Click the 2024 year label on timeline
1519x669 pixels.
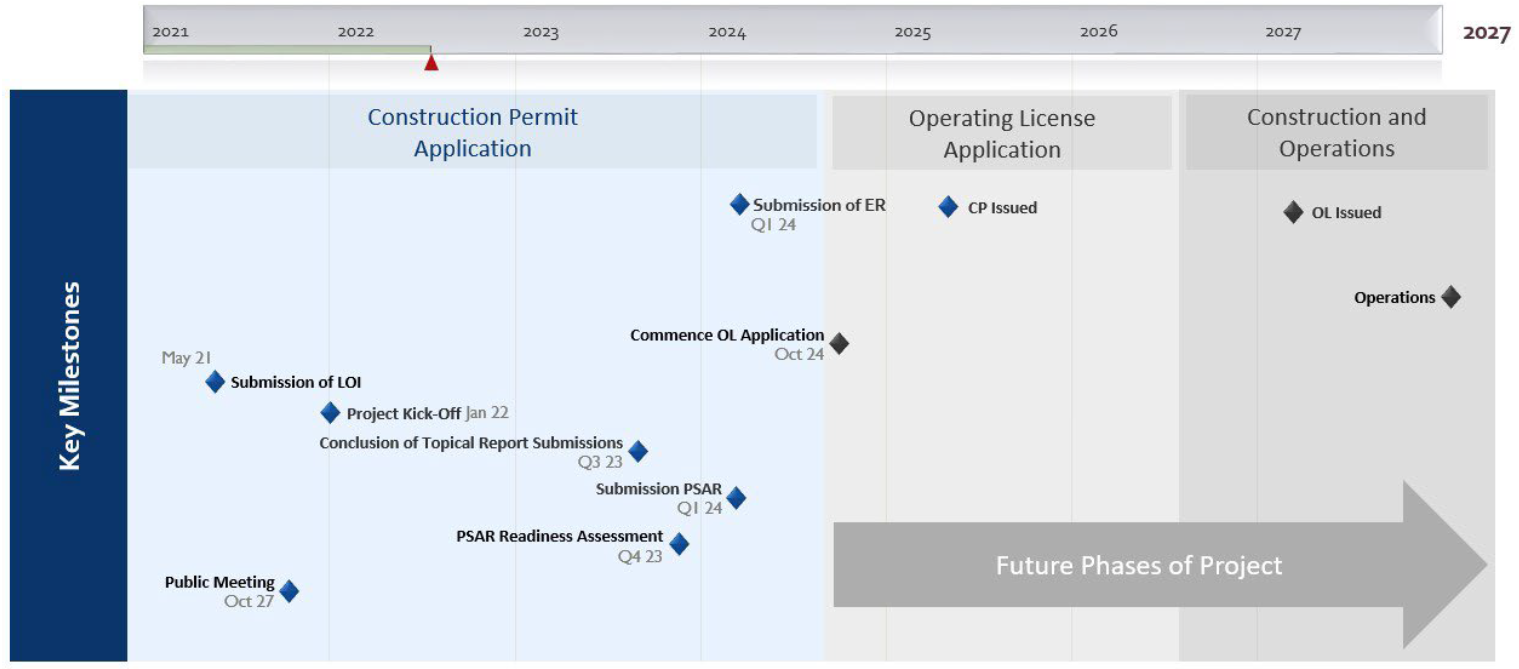point(727,32)
